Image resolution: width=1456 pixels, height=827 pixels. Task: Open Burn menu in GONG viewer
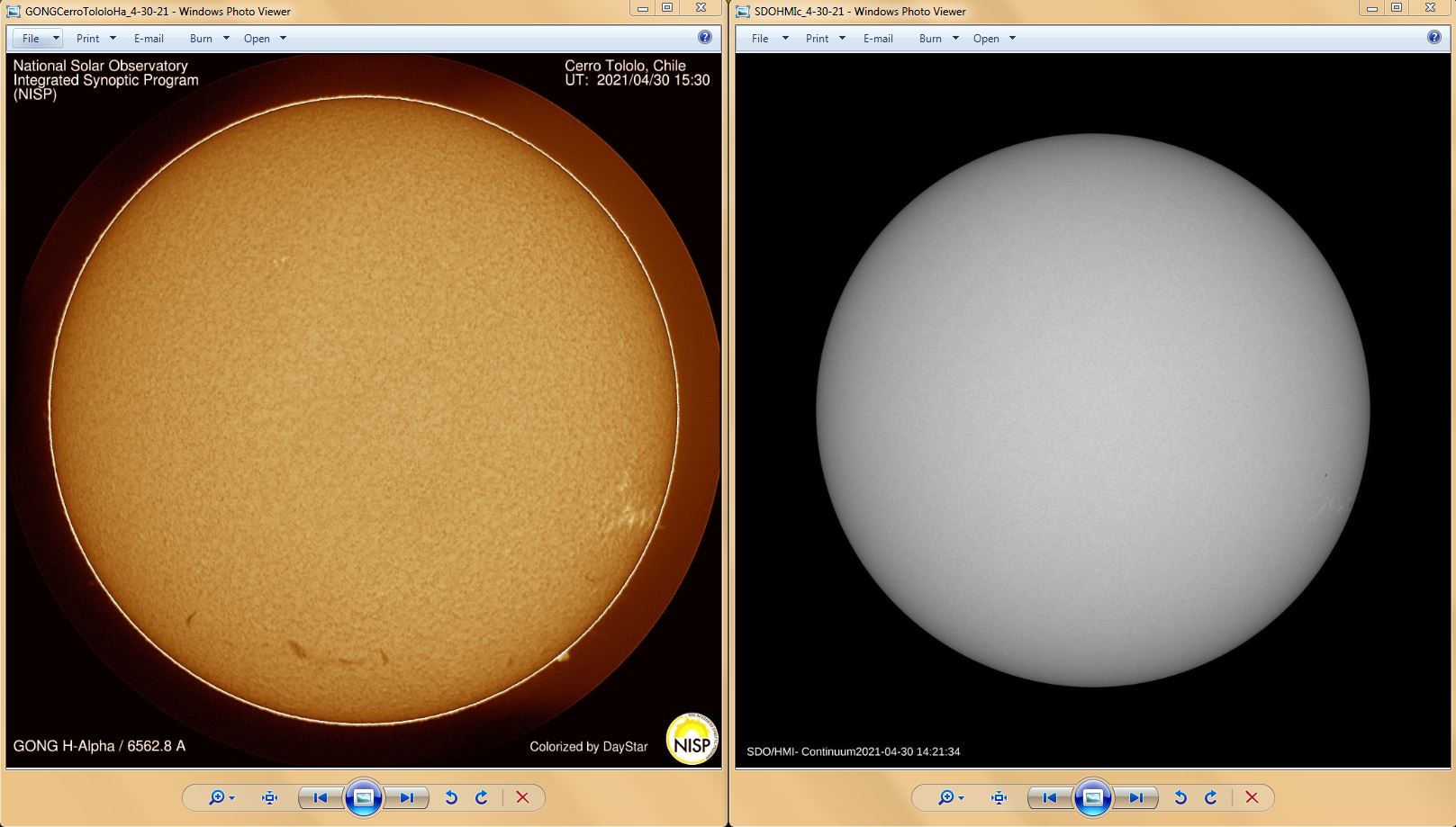click(201, 38)
